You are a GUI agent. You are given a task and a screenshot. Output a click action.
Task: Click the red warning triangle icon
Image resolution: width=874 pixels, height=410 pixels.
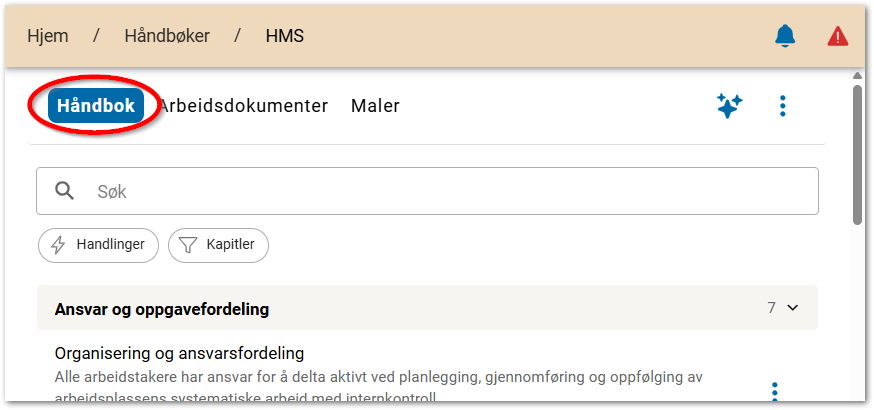coord(837,36)
